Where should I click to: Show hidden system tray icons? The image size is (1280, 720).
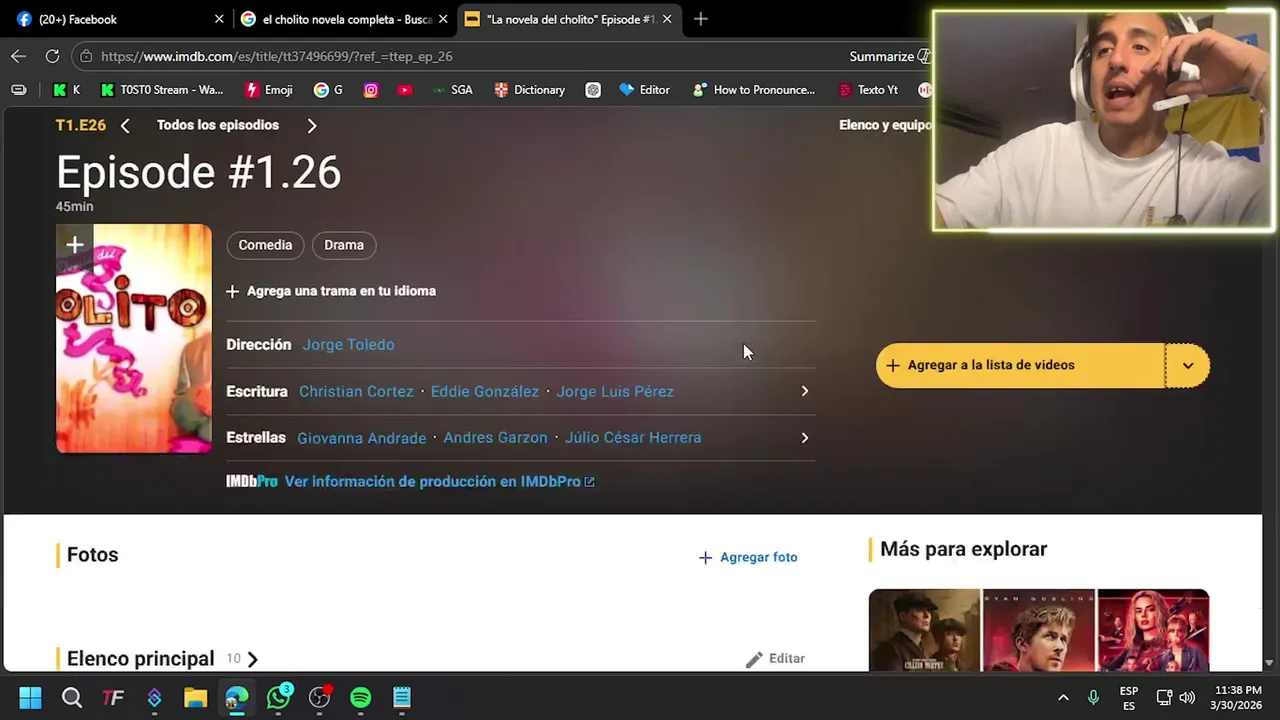(1063, 697)
